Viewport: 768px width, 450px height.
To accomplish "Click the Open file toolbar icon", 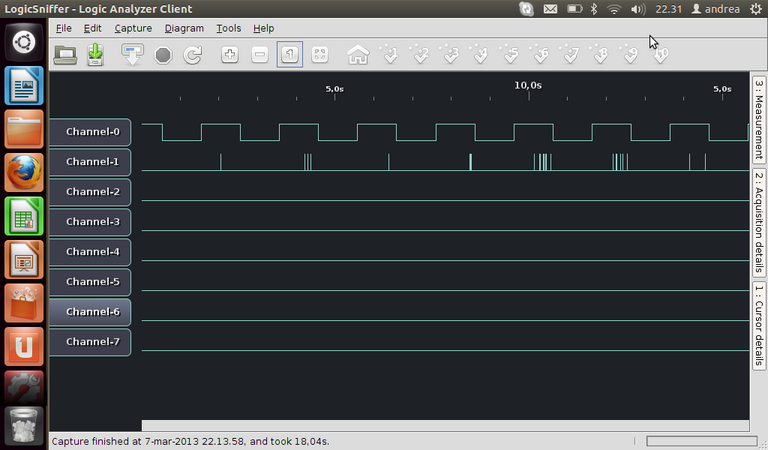I will click(65, 54).
